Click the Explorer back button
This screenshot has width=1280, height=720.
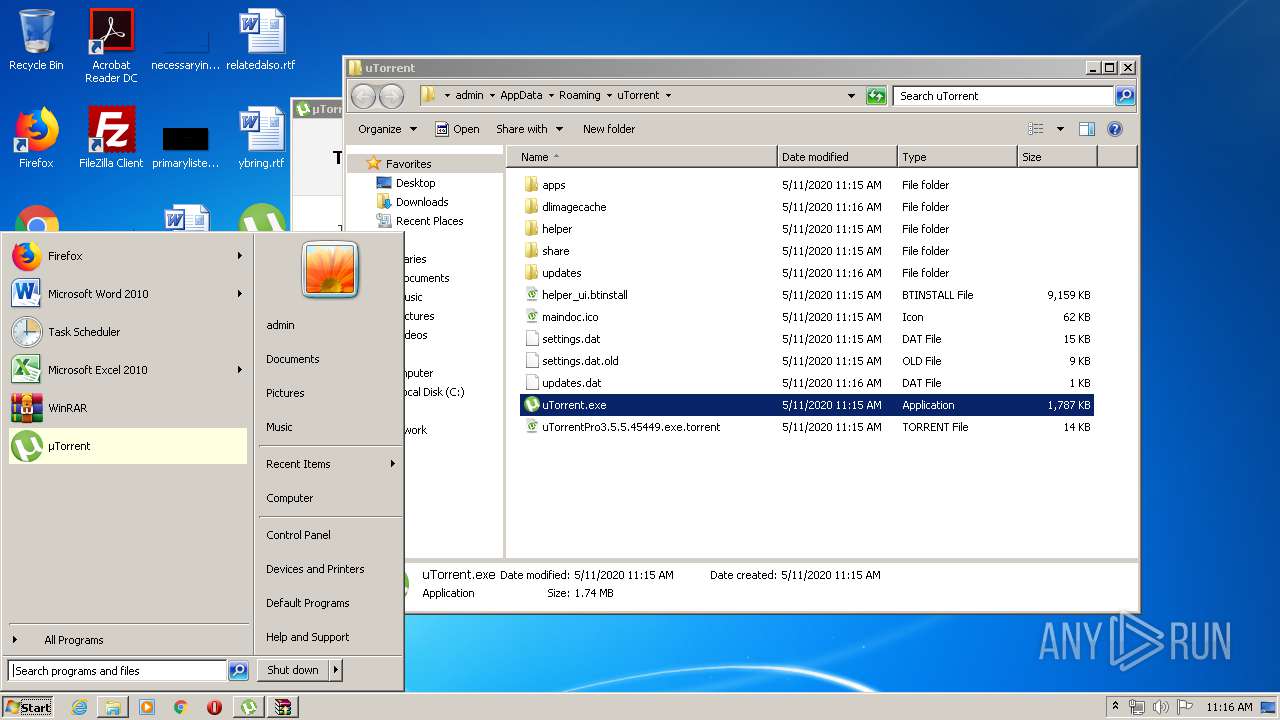click(364, 96)
